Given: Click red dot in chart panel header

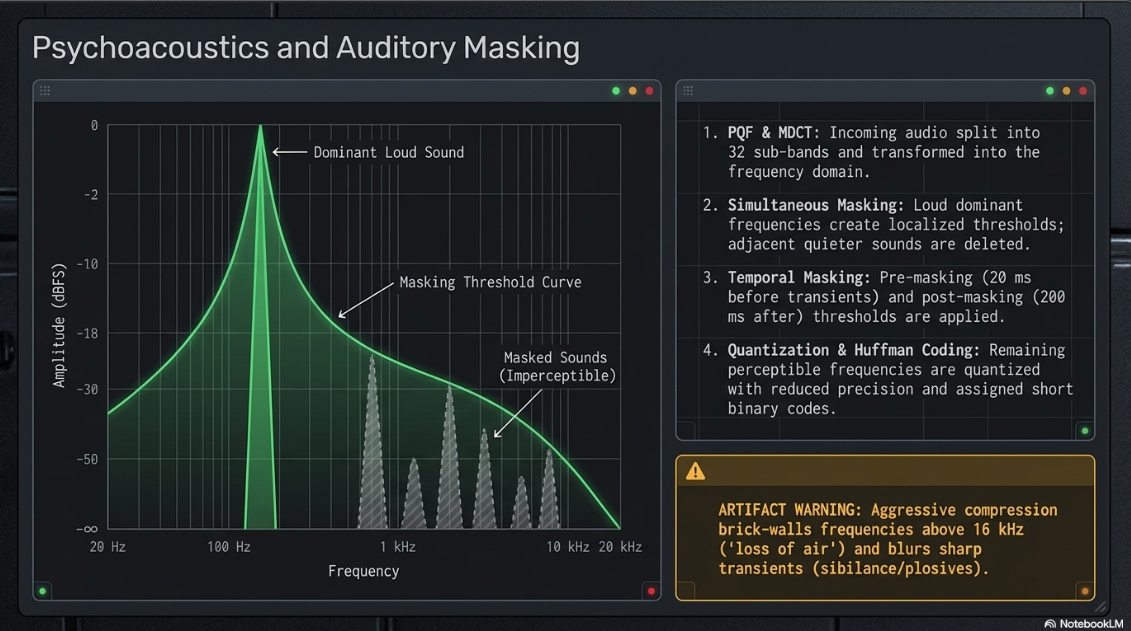Looking at the screenshot, I should pos(649,91).
